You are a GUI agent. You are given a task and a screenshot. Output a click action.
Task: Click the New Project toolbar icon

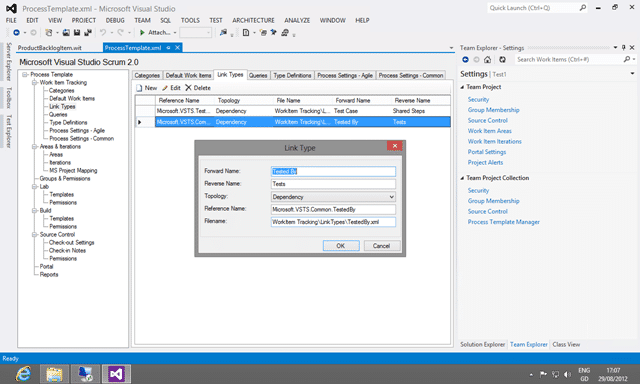coord(49,33)
